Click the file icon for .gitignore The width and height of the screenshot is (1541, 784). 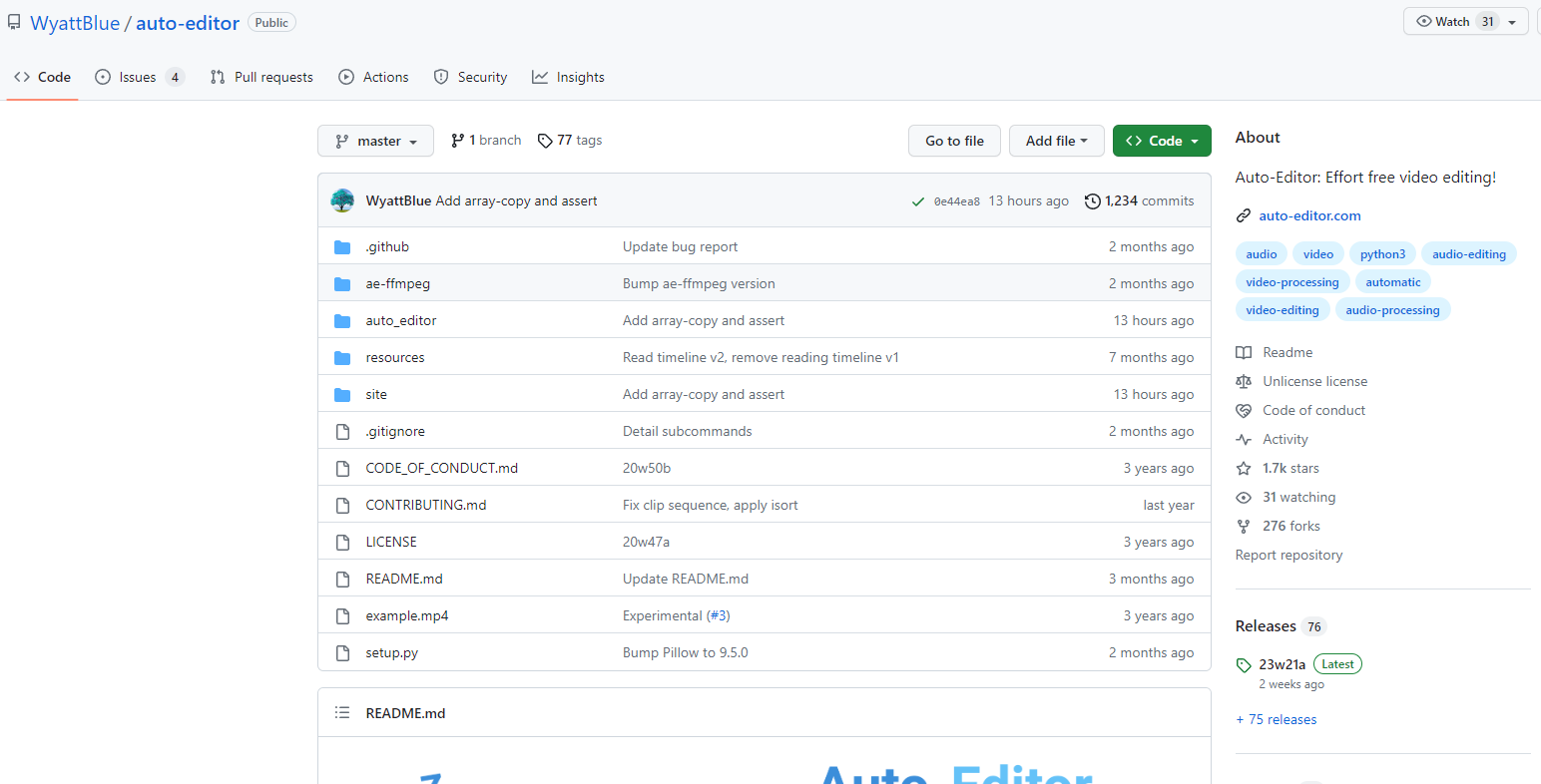[x=342, y=431]
